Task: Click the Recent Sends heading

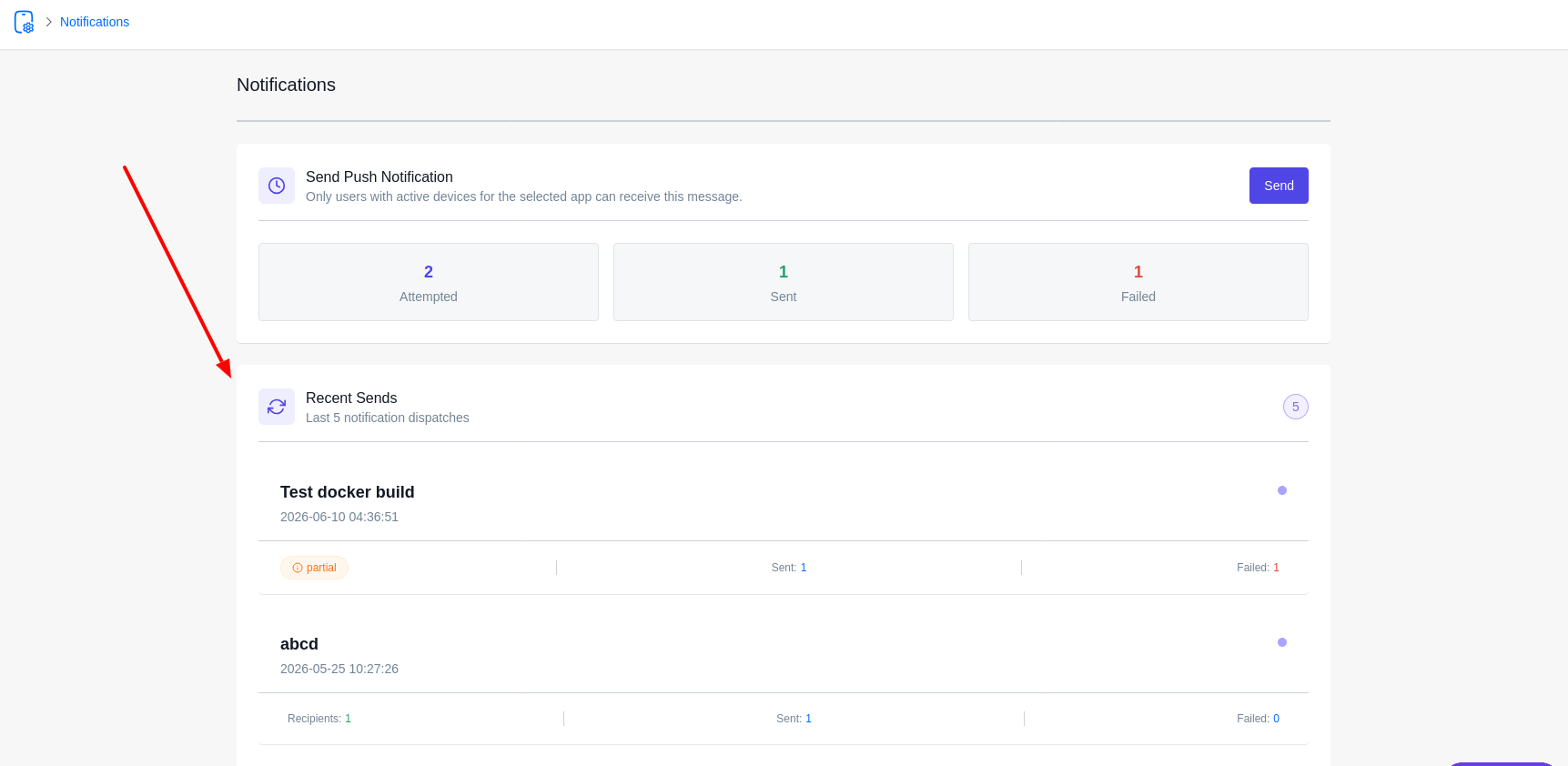Action: tap(351, 398)
